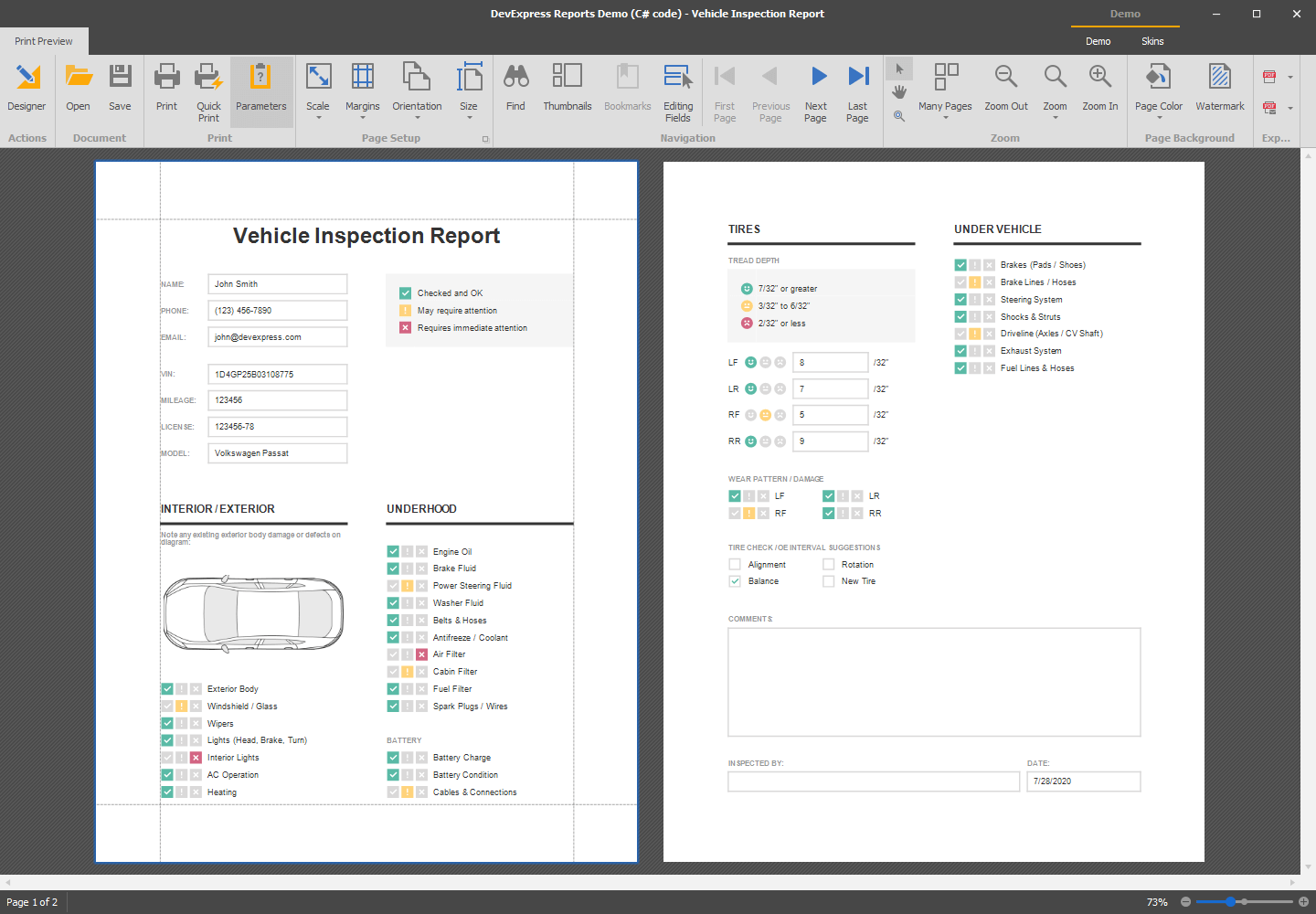
Task: Open the Page Color dropdown
Action: [1158, 119]
